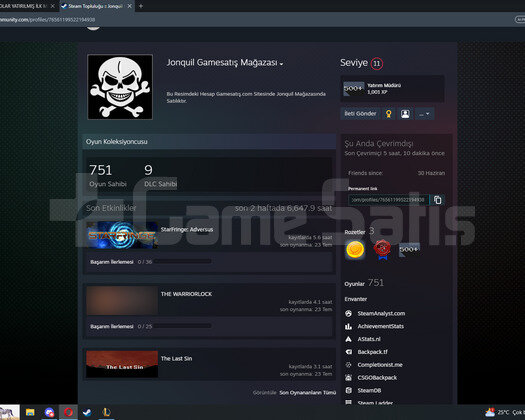The image size is (525, 420).
Task: Open the Oyunlar 751 games link
Action: click(x=364, y=283)
